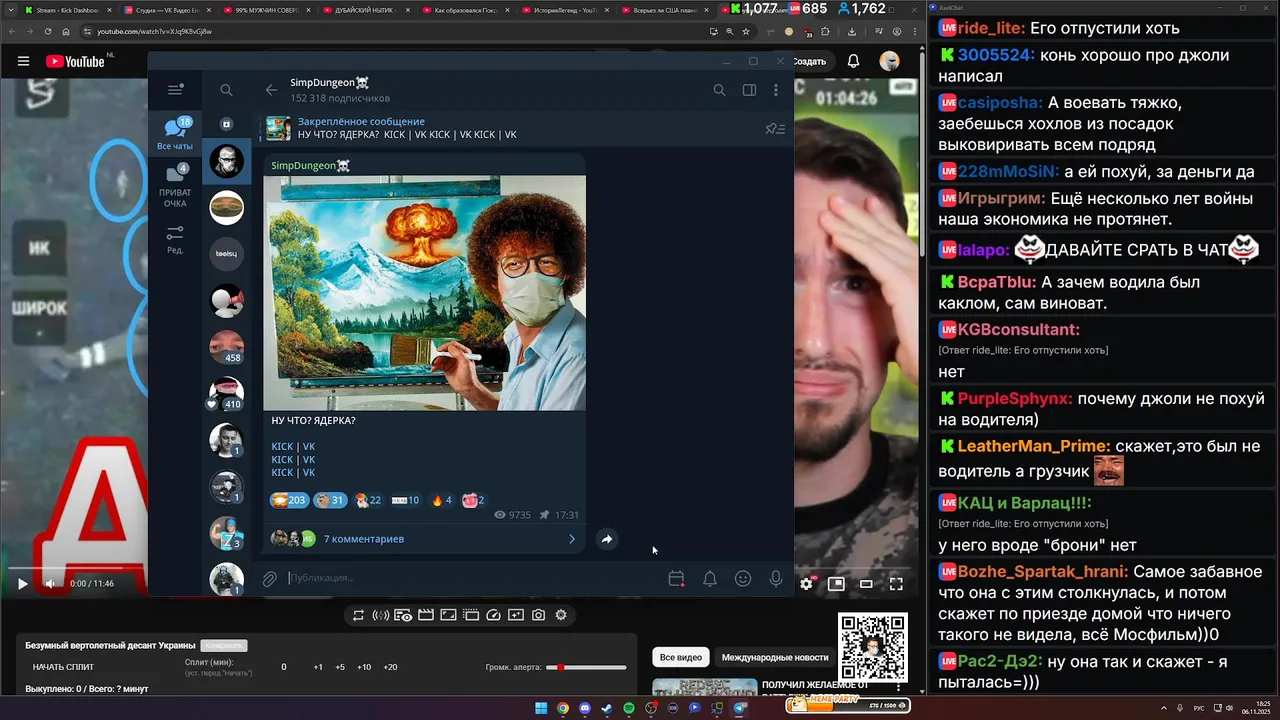This screenshot has height=720, width=1280.
Task: Click reaction with 203 count
Action: point(288,500)
